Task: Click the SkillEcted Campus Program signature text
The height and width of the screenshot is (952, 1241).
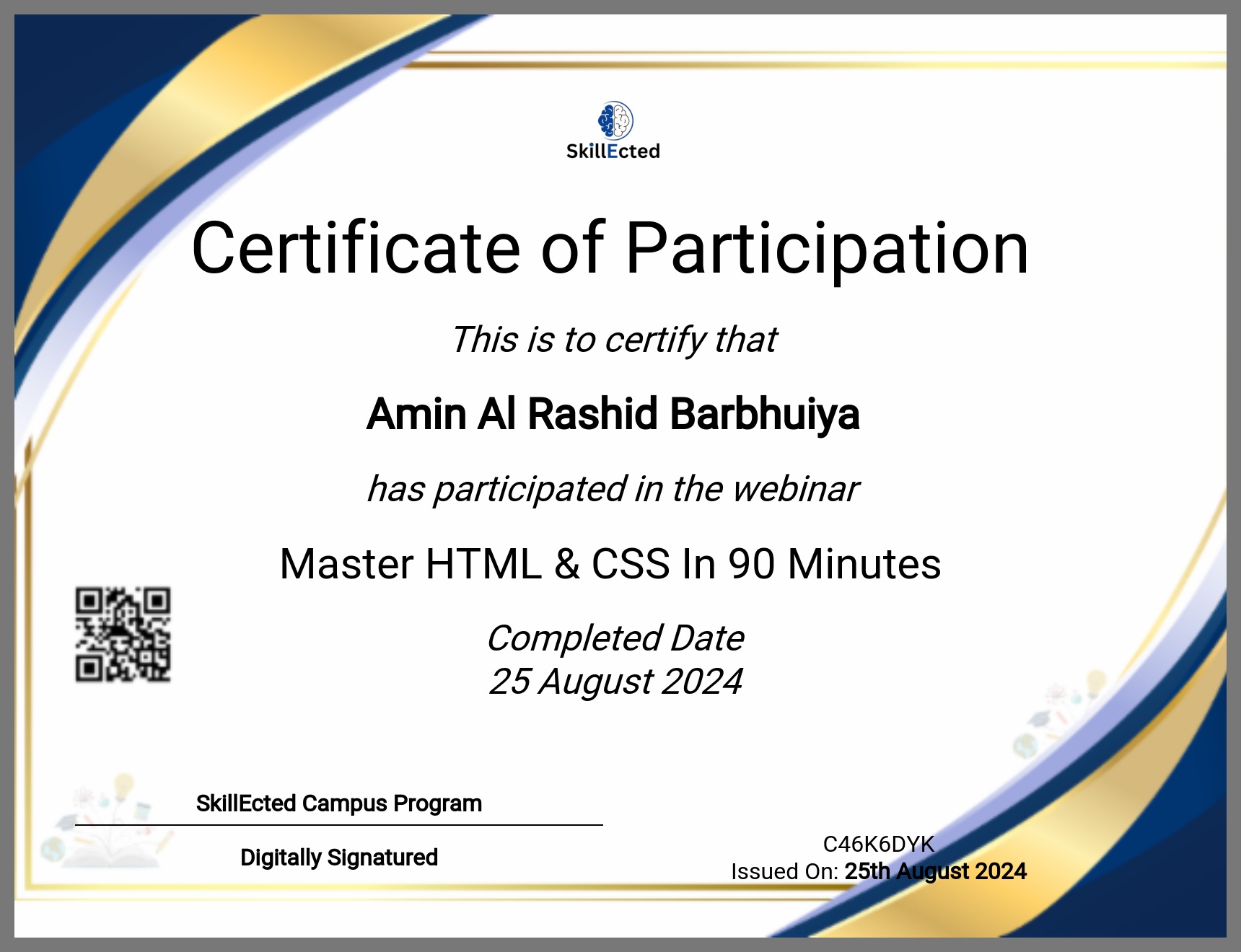Action: [338, 803]
